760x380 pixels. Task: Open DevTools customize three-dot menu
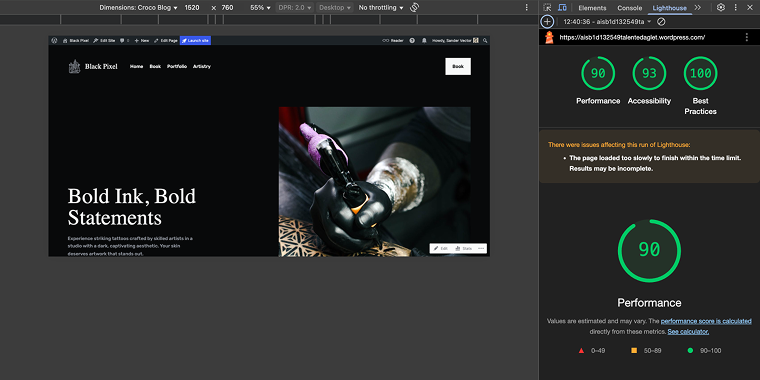click(x=735, y=8)
